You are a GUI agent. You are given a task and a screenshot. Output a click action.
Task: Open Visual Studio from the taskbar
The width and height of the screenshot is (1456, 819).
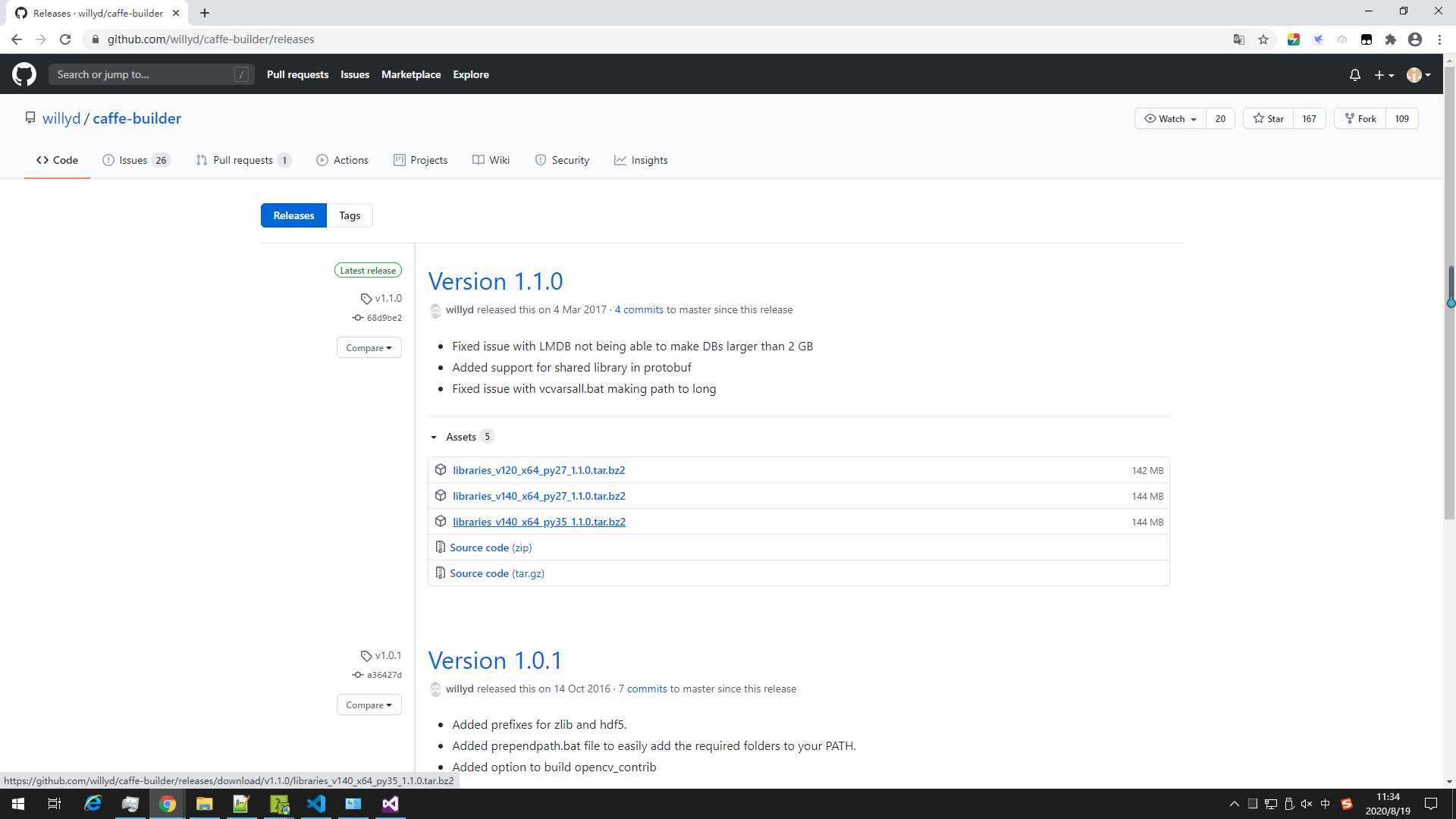point(391,804)
